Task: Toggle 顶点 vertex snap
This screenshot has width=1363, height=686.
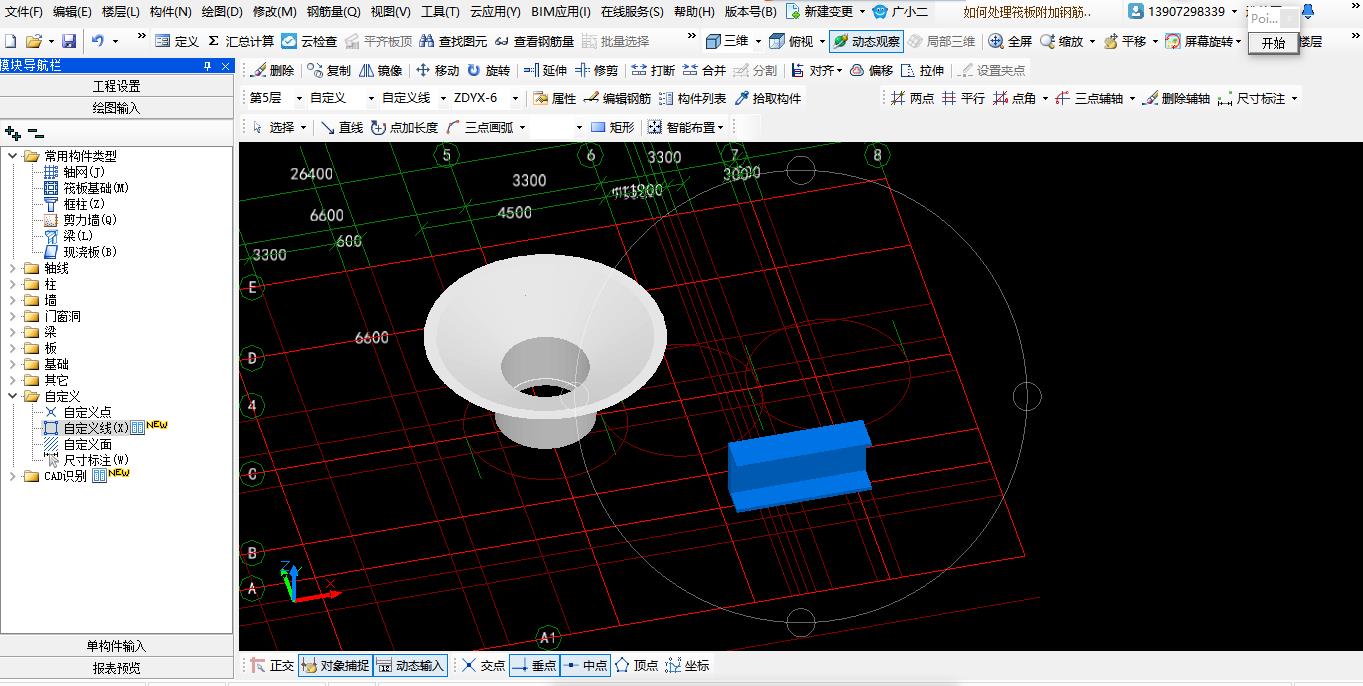Action: 636,666
